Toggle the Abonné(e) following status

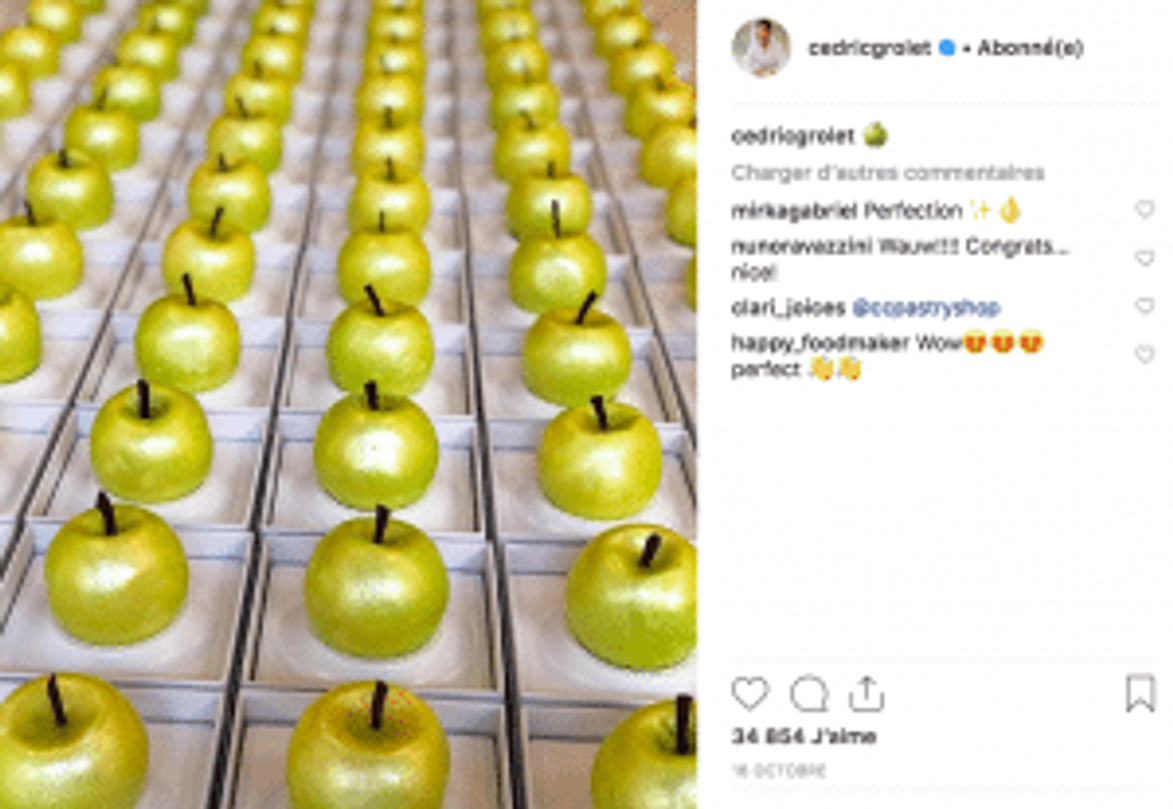(x=1030, y=48)
